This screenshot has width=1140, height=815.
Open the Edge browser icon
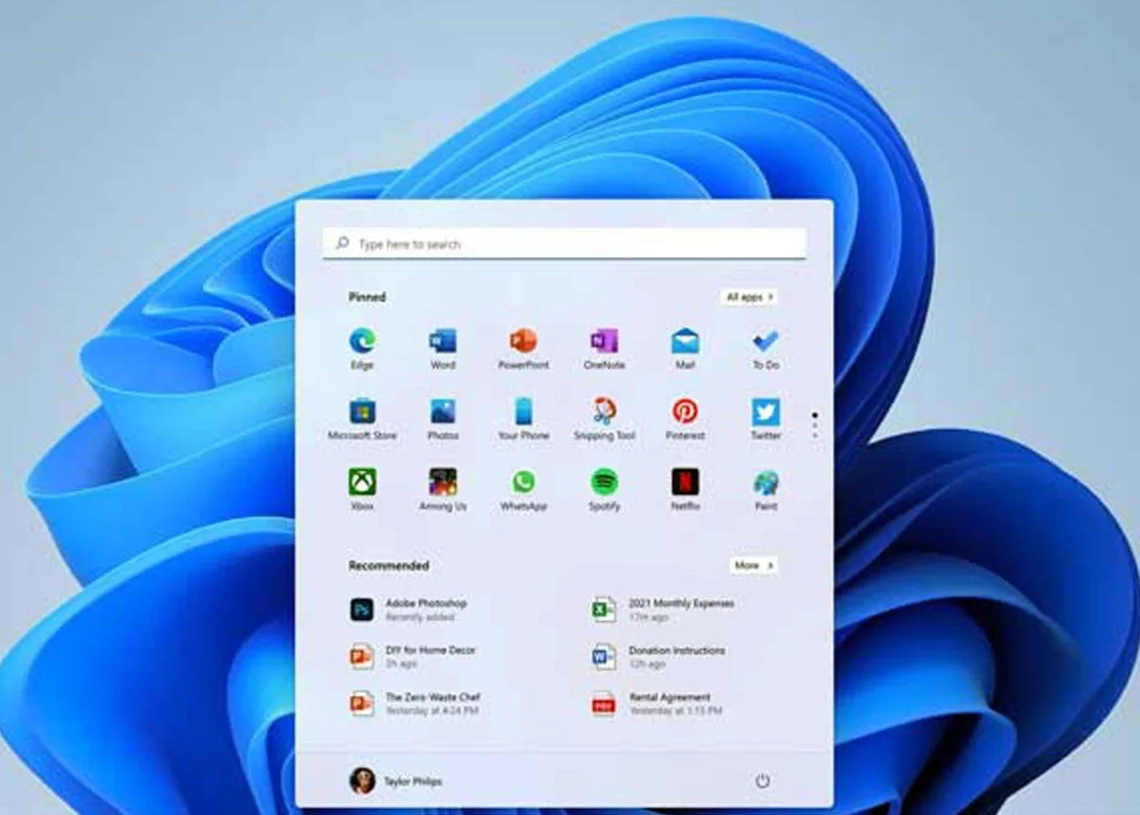click(362, 341)
